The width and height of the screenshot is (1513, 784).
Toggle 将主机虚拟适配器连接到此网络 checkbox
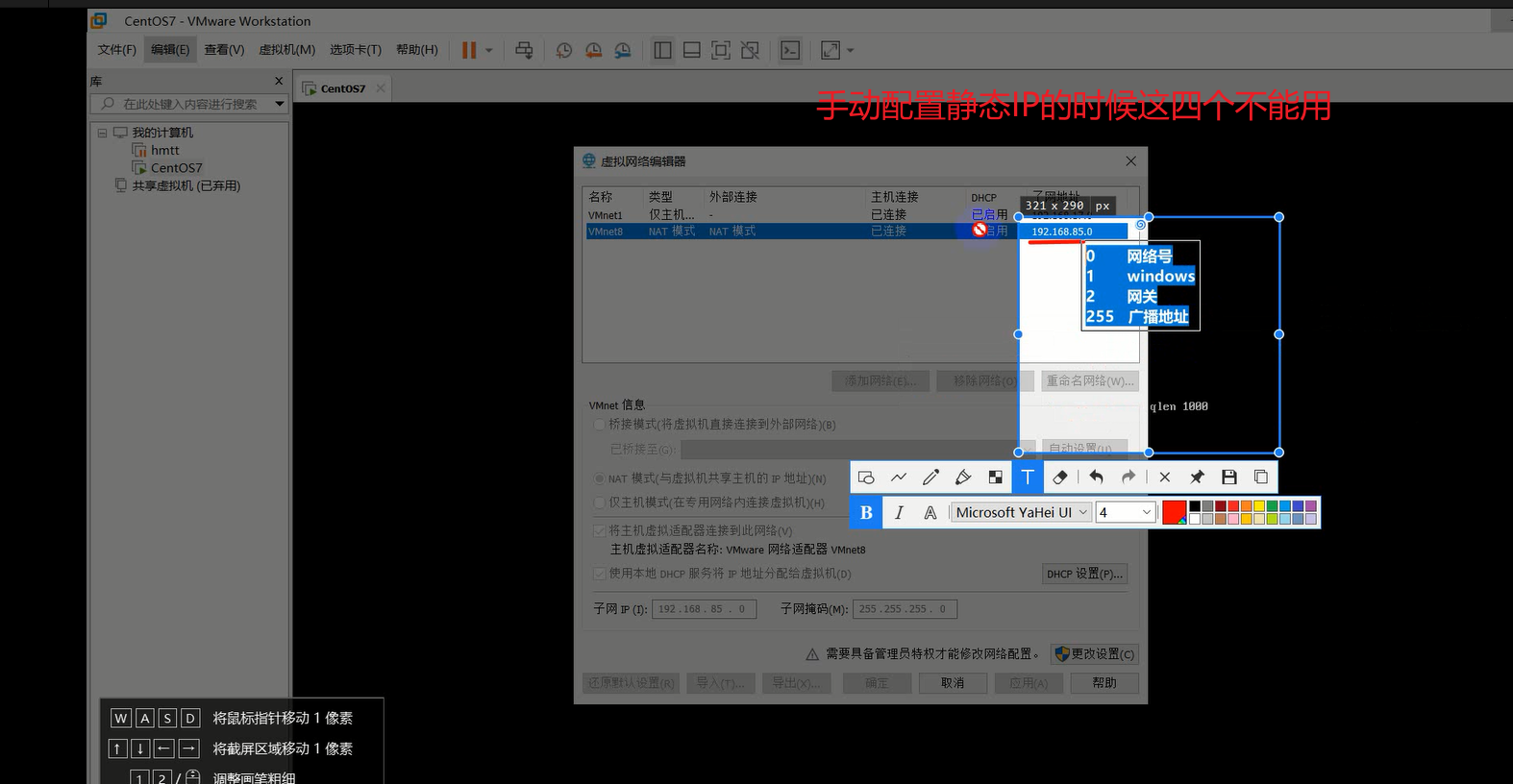(600, 530)
